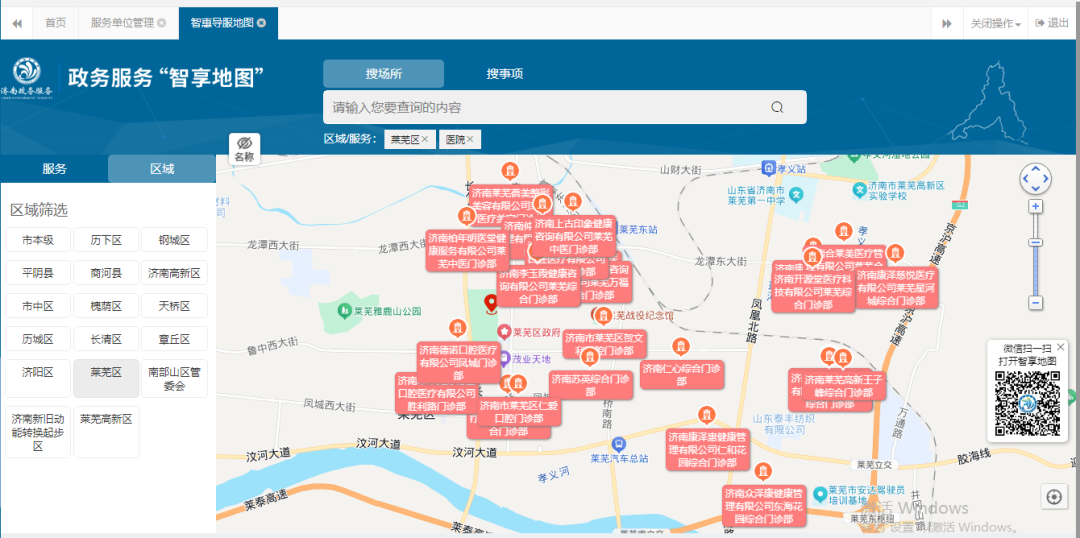Open 济南市莱芜区仁爱口腔门诊部 label
1080x538 pixels.
[519, 412]
